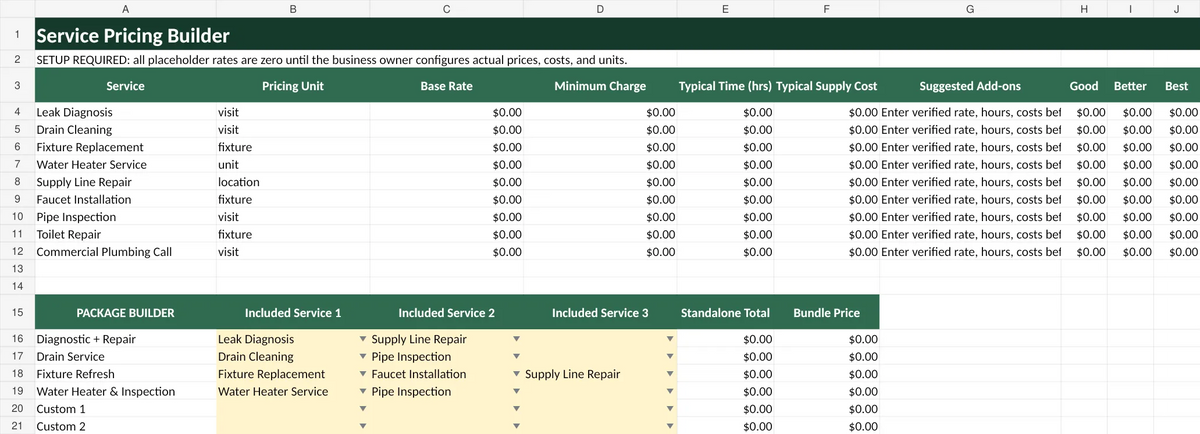Open Included Service 1 dropdown for Custom 1
The image size is (1200, 434).
[x=362, y=409]
